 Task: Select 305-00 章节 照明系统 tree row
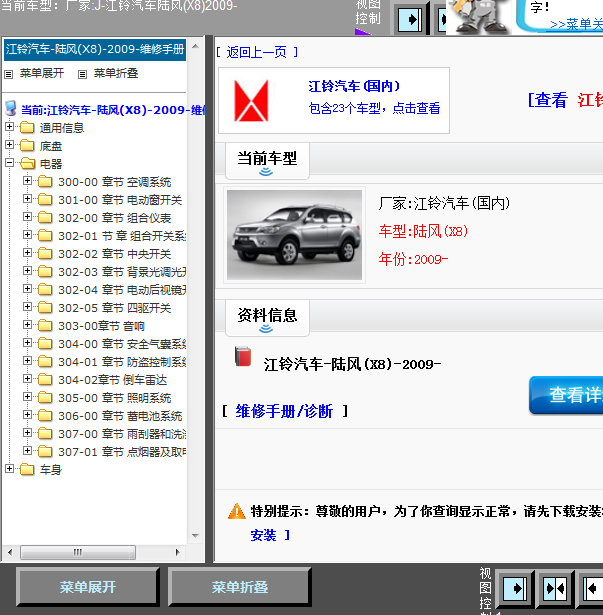(x=115, y=398)
